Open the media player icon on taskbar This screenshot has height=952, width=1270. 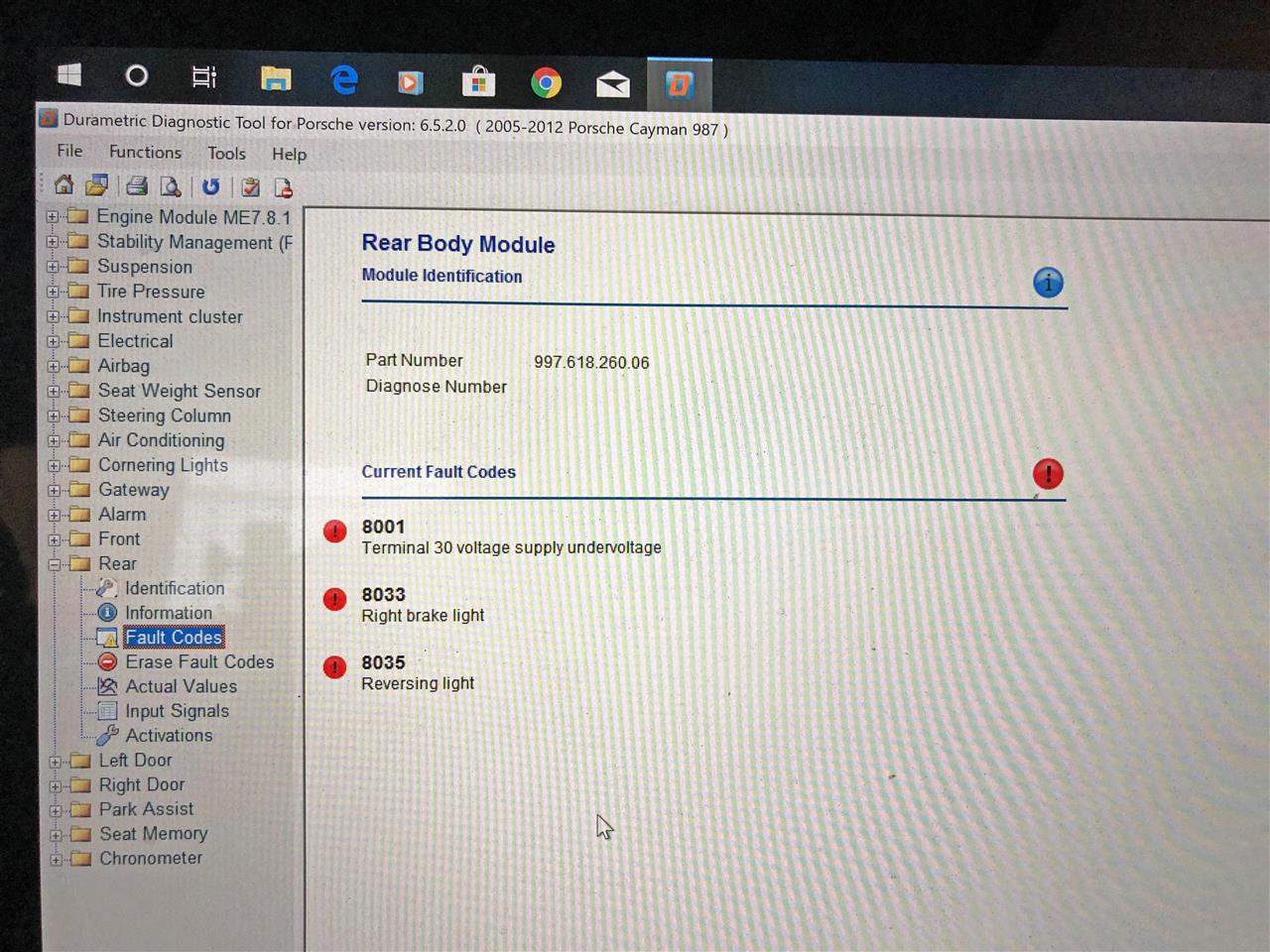click(410, 81)
